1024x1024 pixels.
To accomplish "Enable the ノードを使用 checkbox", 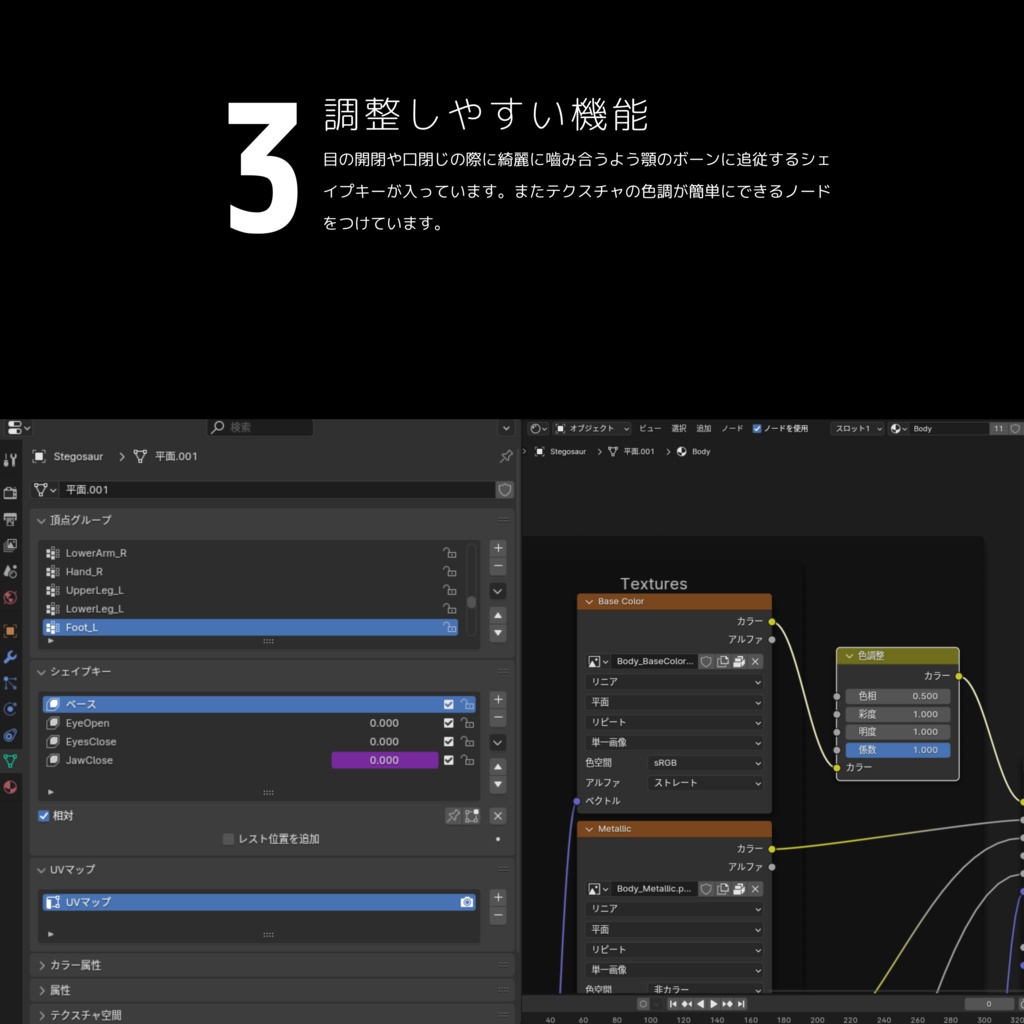I will (757, 428).
